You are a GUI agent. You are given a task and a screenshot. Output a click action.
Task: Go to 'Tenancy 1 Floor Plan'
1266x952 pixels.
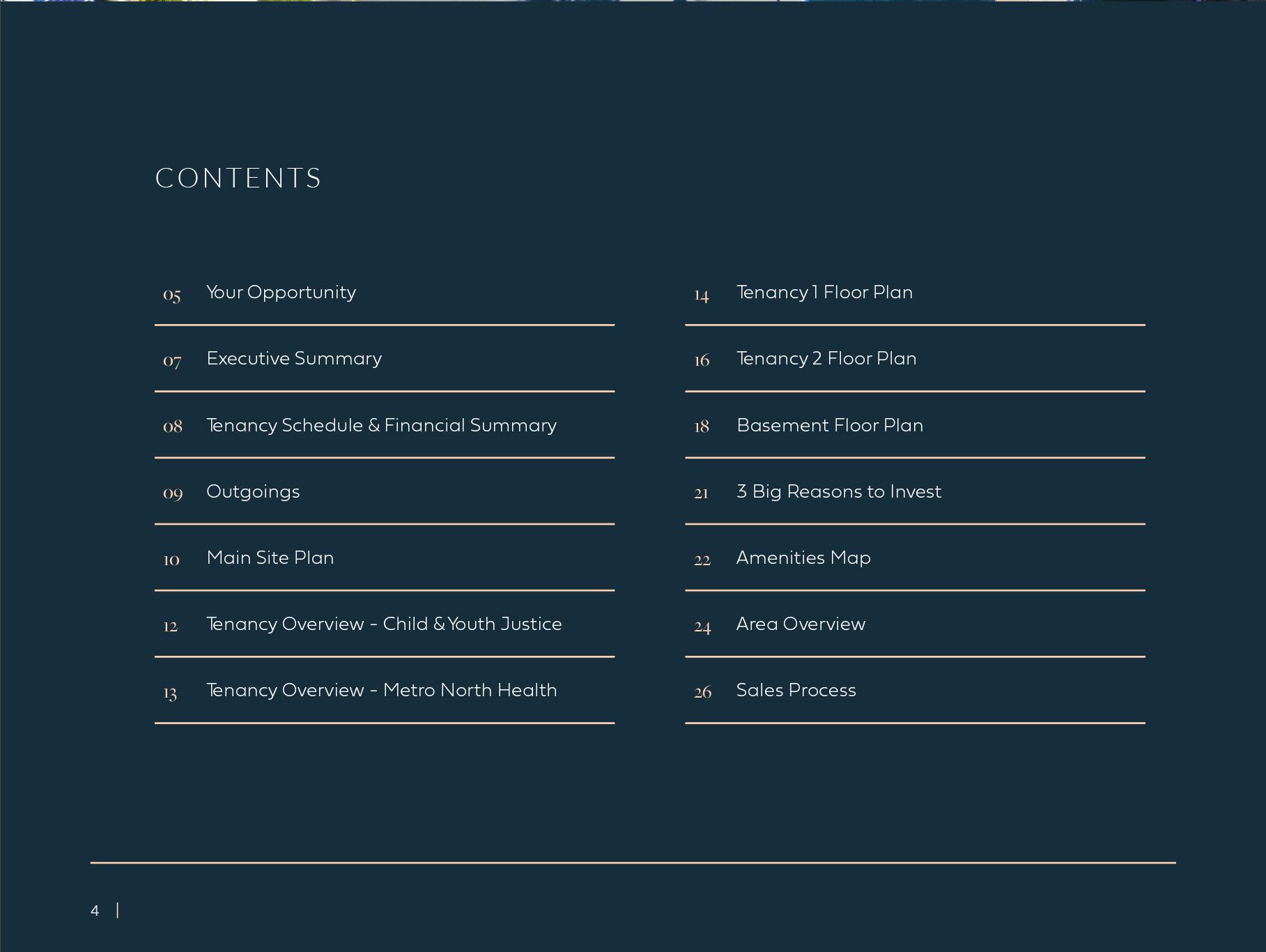click(x=824, y=293)
